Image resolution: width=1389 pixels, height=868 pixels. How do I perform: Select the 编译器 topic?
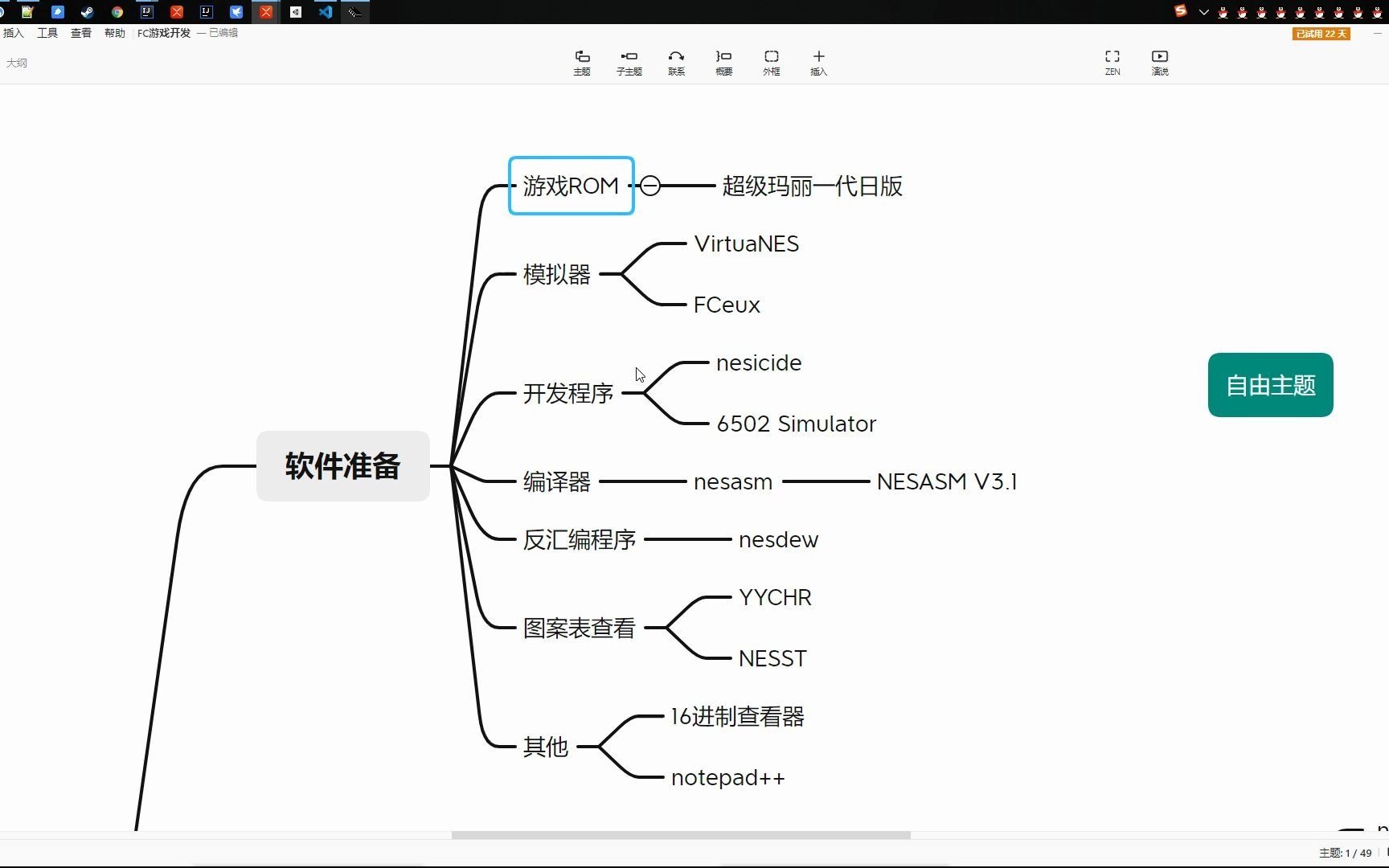click(x=557, y=481)
